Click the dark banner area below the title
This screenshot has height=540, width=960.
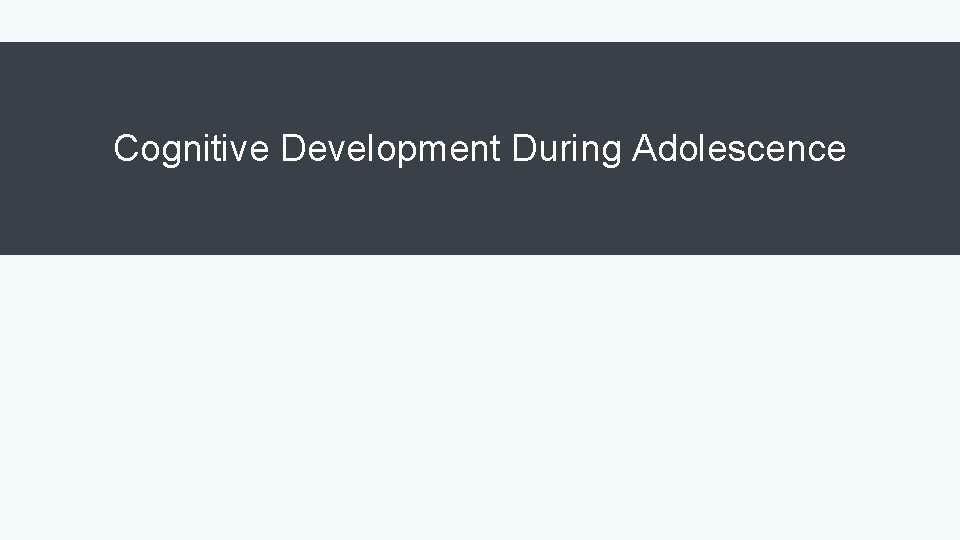point(480,215)
